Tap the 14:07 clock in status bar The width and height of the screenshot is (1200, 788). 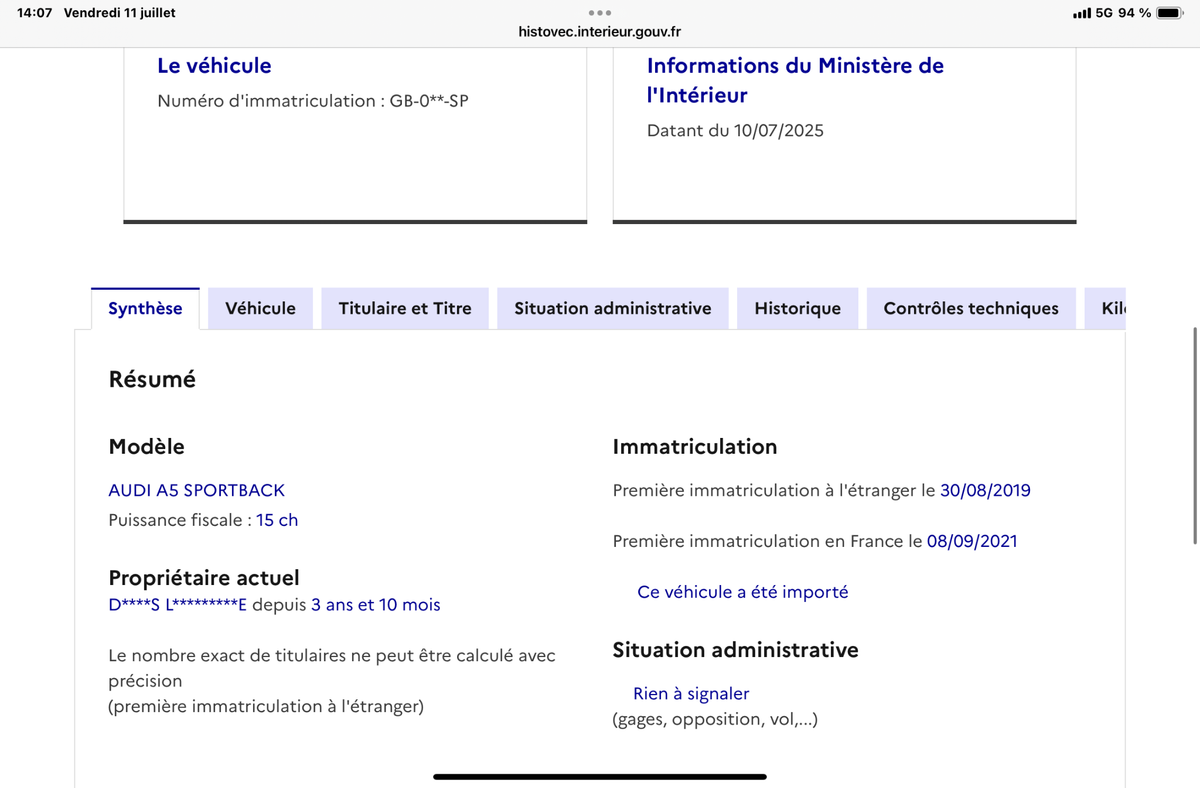(x=34, y=13)
